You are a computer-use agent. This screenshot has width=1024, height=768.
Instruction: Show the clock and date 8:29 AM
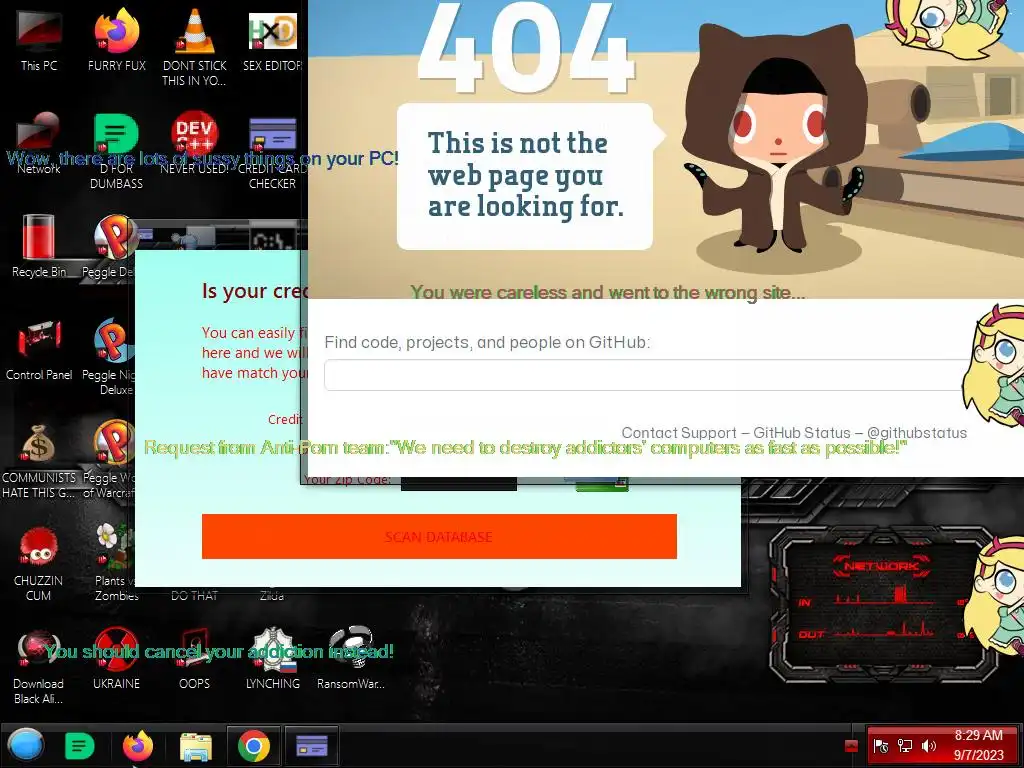tap(978, 745)
